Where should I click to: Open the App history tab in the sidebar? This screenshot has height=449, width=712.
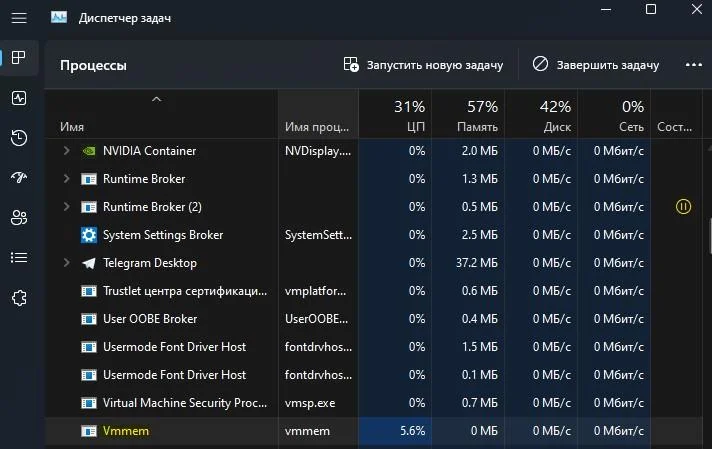pyautogui.click(x=19, y=138)
